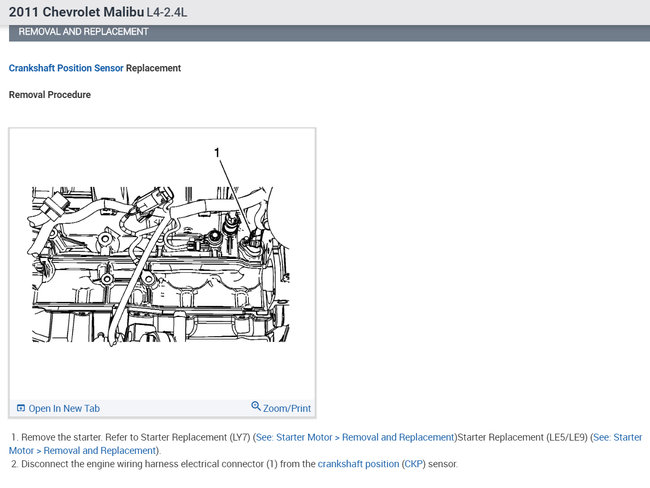Click the Removal and Replacement header bar
Viewport: 650px width, 488px height.
pos(329,32)
